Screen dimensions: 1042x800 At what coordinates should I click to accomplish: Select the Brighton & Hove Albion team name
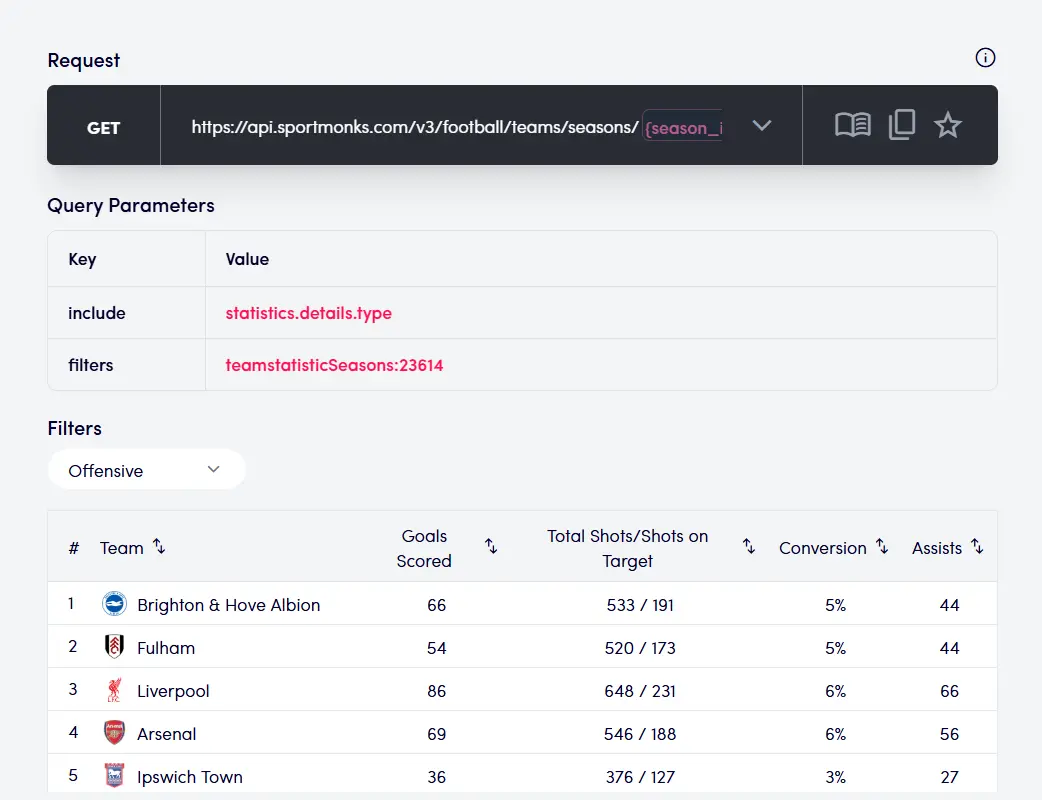point(229,605)
